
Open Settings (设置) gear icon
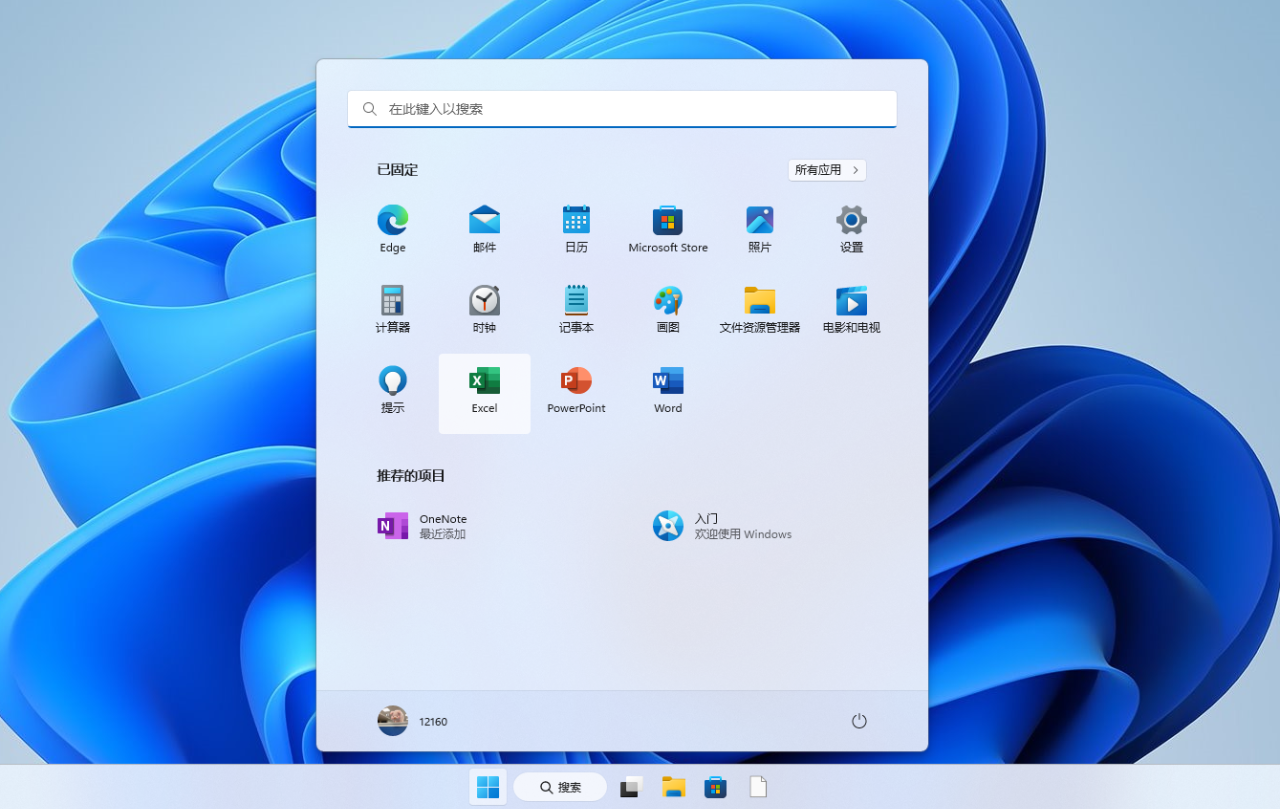point(851,229)
